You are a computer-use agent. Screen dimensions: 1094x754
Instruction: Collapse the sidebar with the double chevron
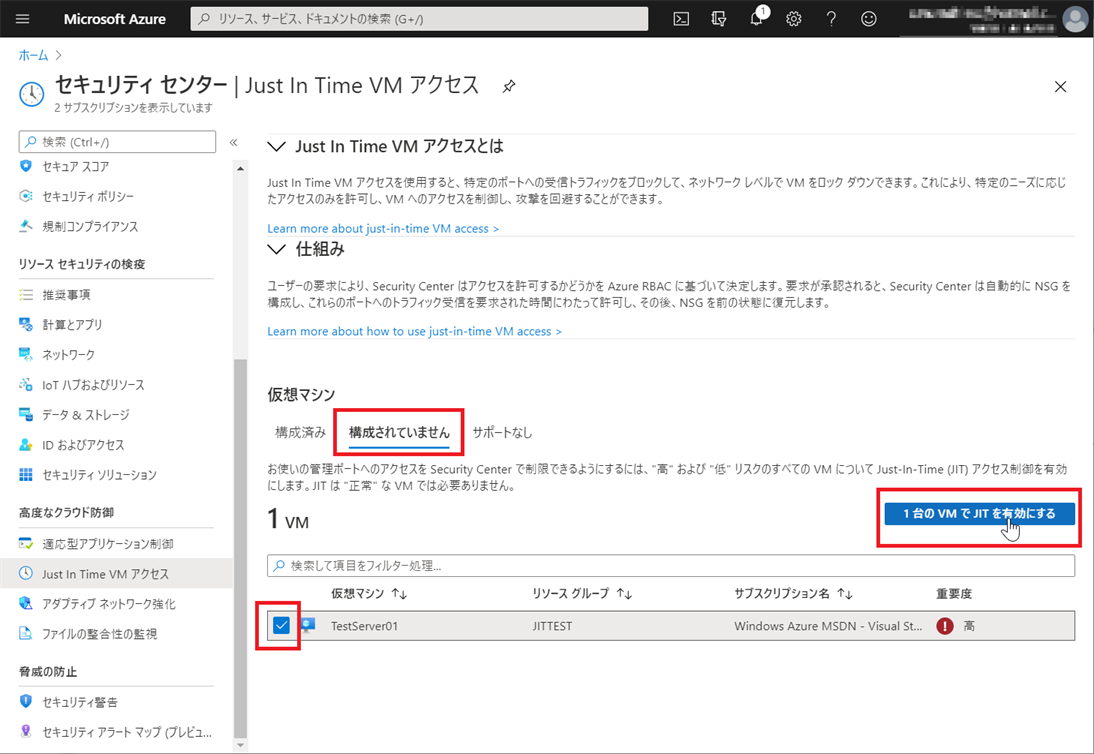[x=234, y=142]
